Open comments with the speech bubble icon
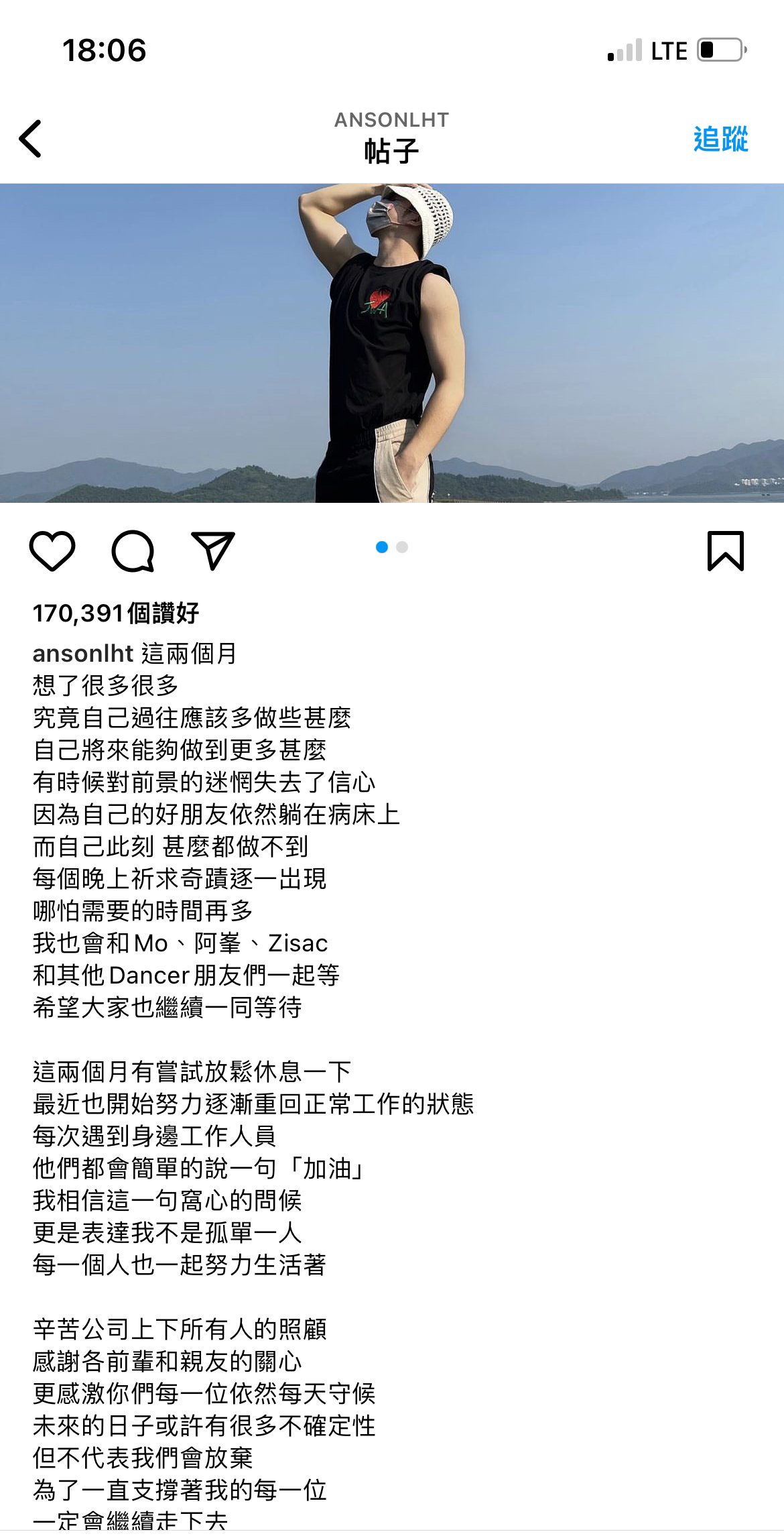This screenshot has width=784, height=1536. tap(133, 551)
